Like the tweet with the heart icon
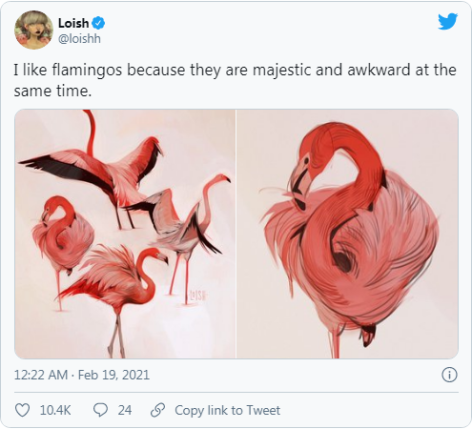This screenshot has width=472, height=429. pyautogui.click(x=23, y=410)
